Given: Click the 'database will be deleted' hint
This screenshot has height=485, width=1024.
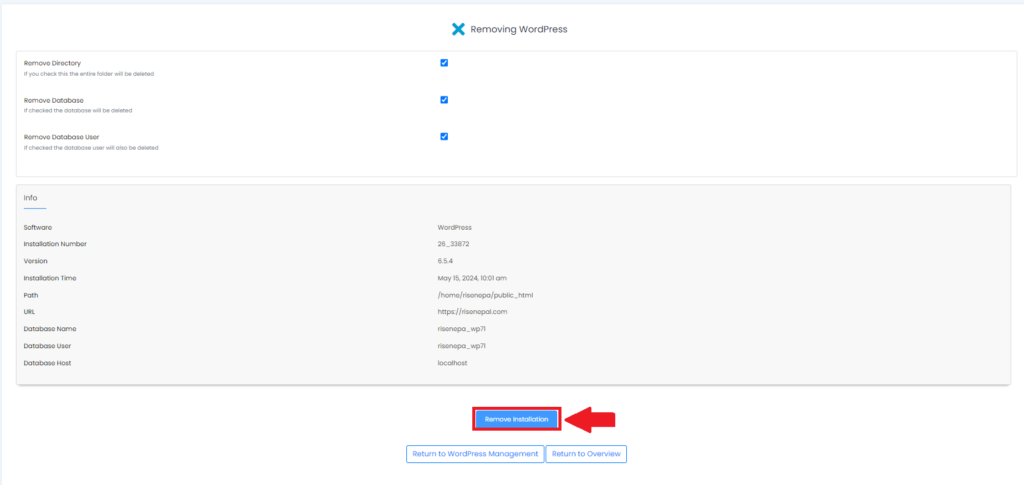Looking at the screenshot, I should (78, 111).
